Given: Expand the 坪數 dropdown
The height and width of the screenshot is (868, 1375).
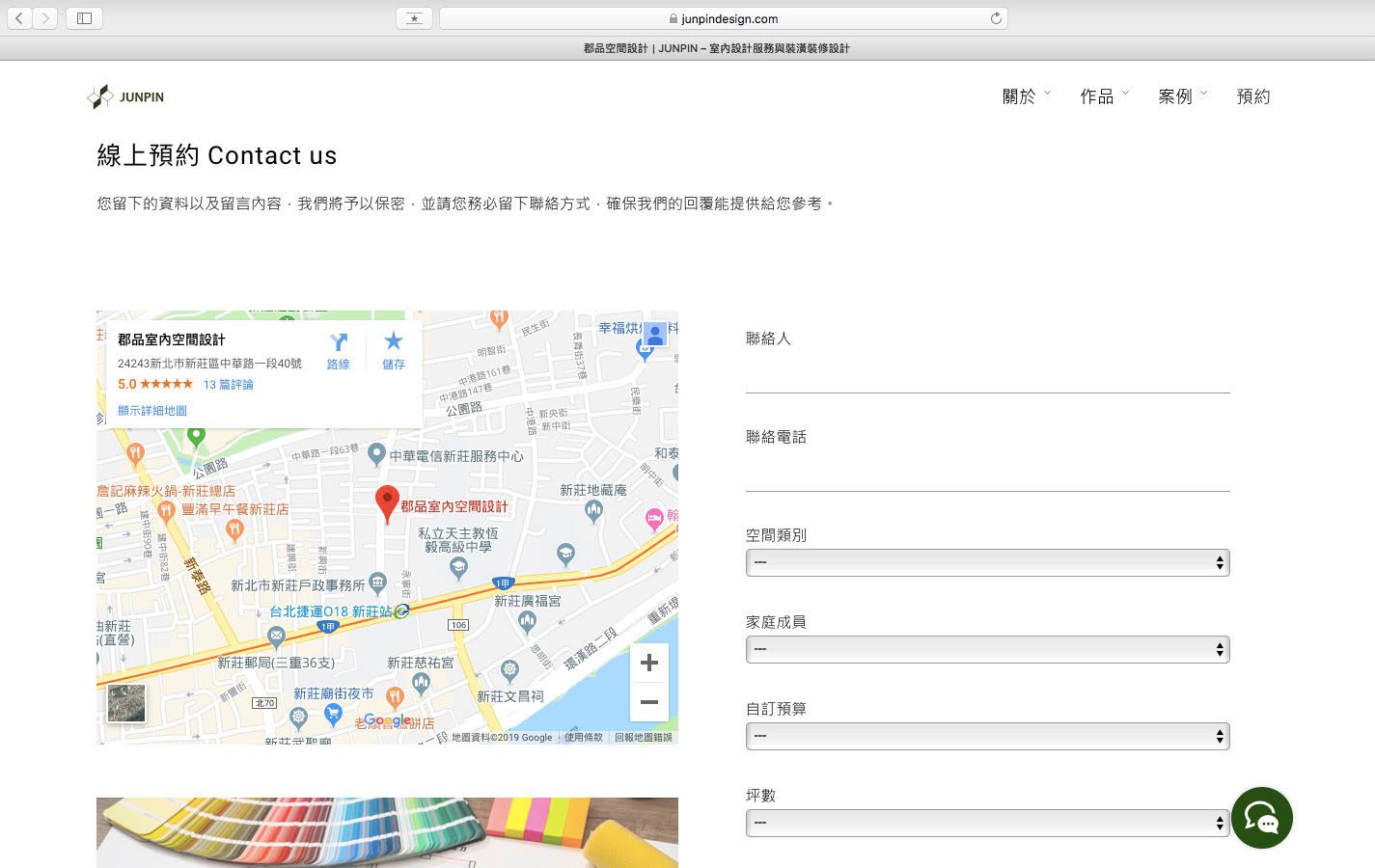Looking at the screenshot, I should [987, 824].
